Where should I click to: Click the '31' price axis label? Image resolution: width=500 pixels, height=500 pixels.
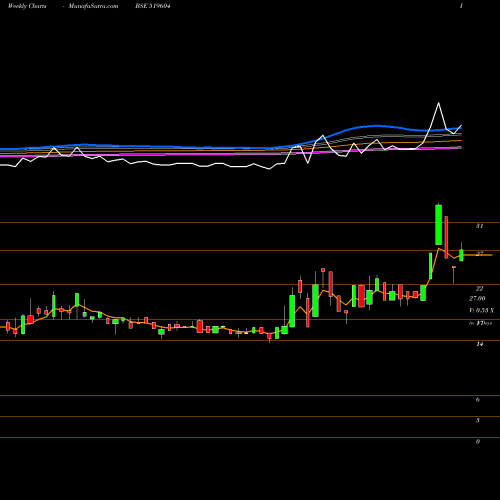pyautogui.click(x=479, y=226)
